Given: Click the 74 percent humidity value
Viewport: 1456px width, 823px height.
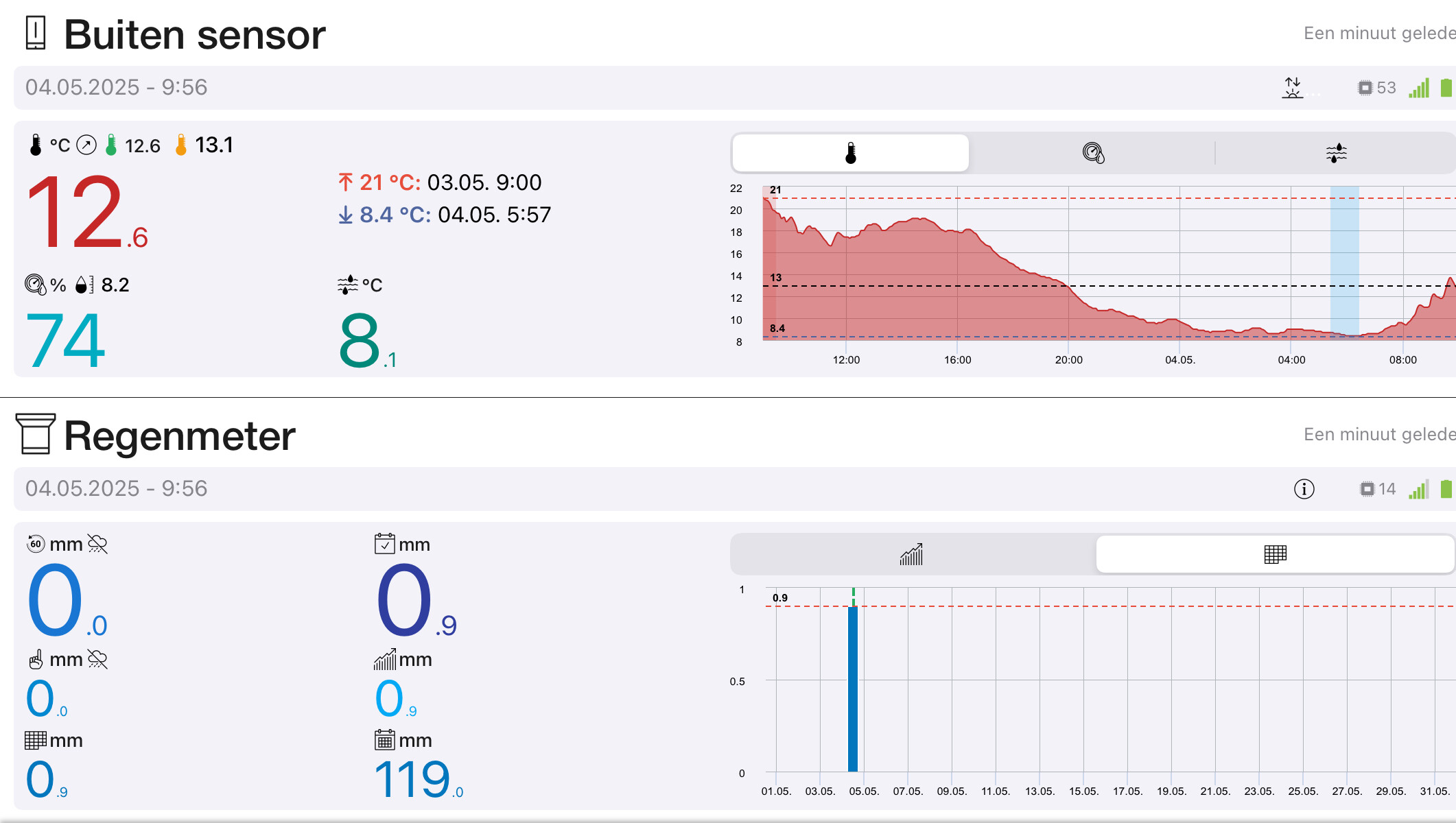Looking at the screenshot, I should point(66,341).
